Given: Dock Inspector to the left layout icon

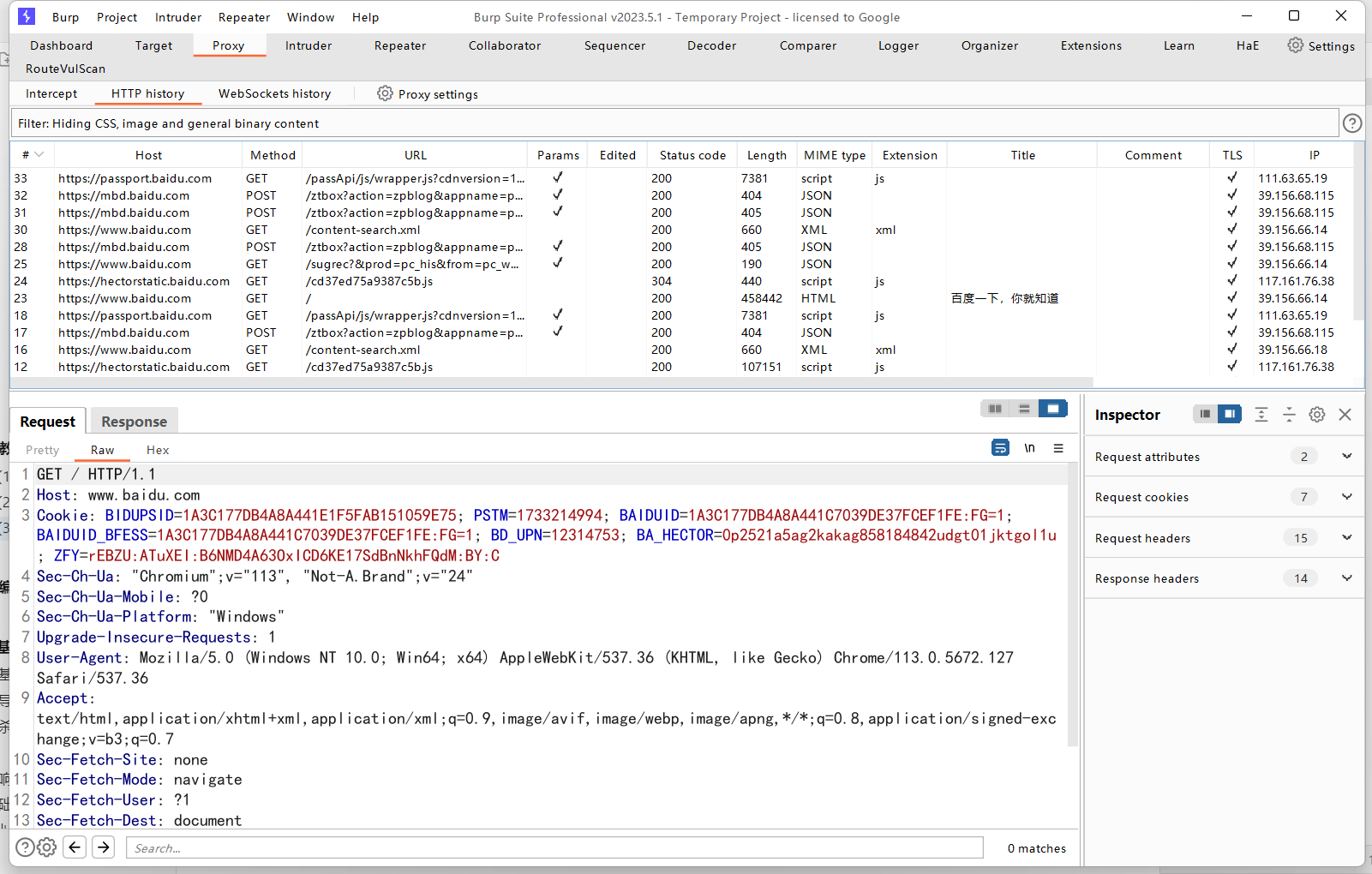Looking at the screenshot, I should pyautogui.click(x=1205, y=415).
